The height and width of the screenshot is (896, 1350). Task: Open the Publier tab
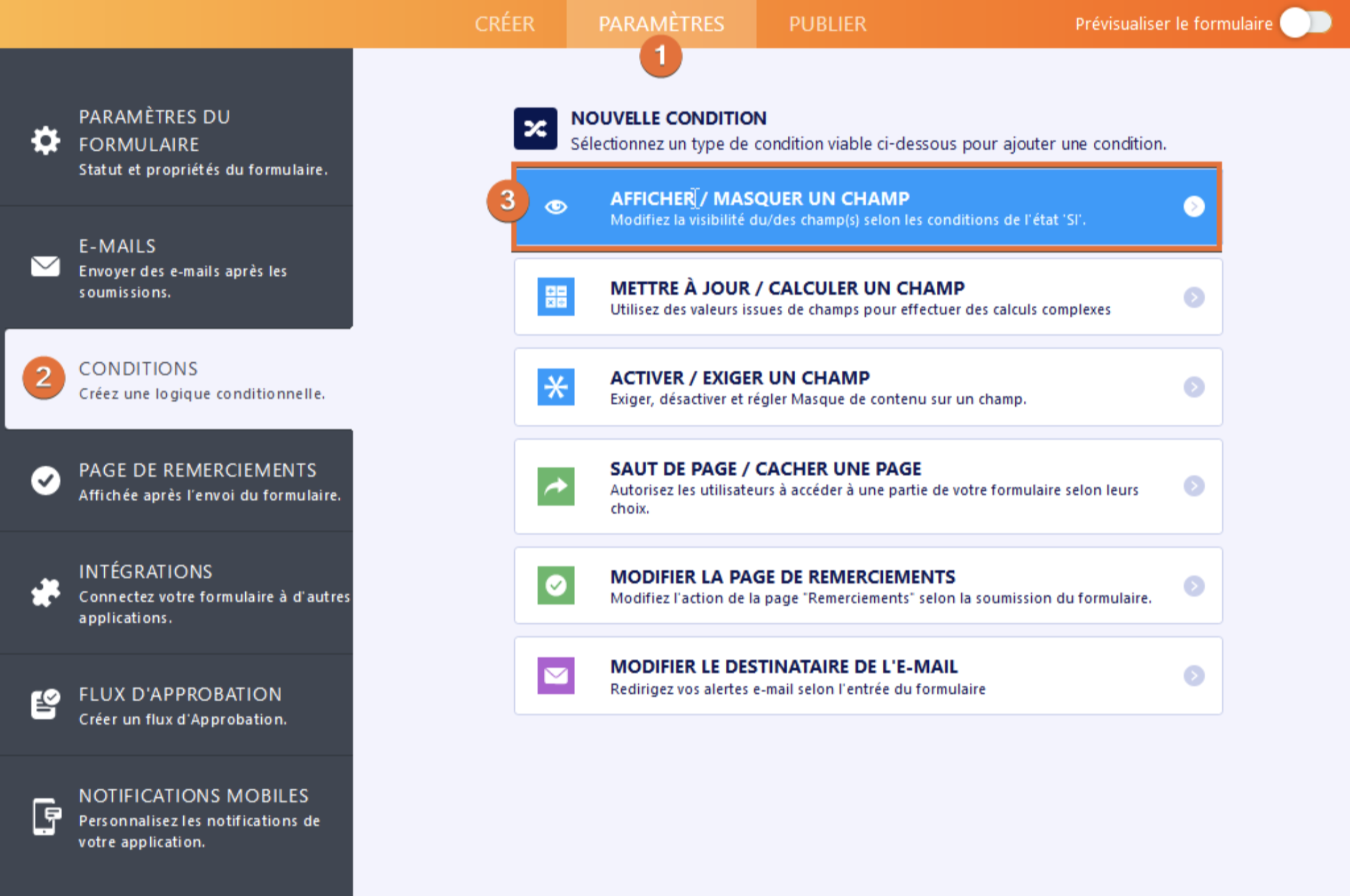coord(827,24)
